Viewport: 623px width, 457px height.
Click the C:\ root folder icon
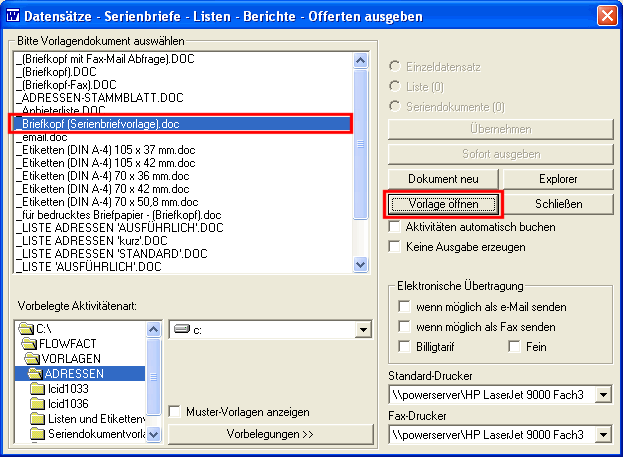[26, 329]
